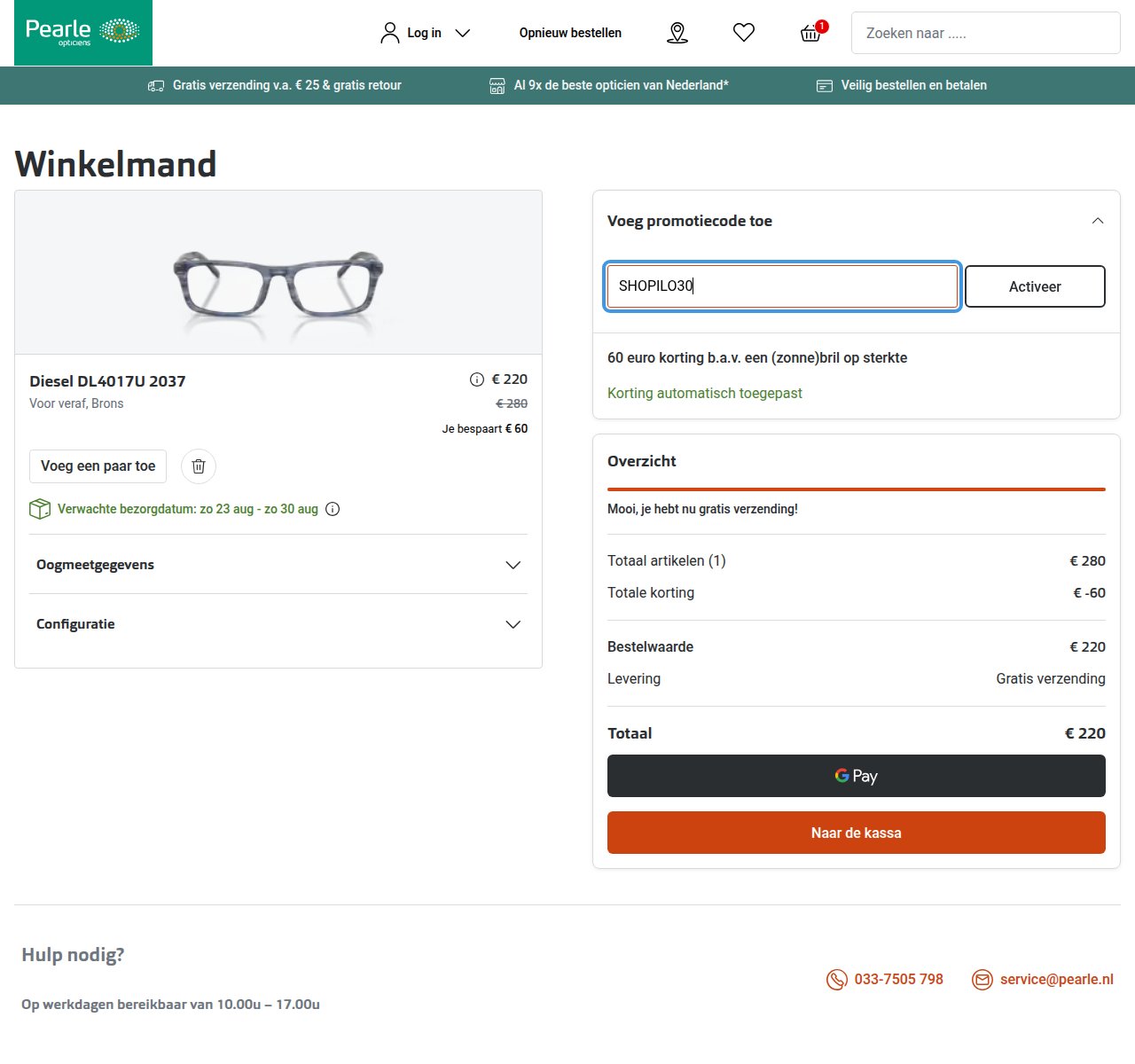Click the Log in label
Screen dimensions: 1135x1064
pos(424,33)
